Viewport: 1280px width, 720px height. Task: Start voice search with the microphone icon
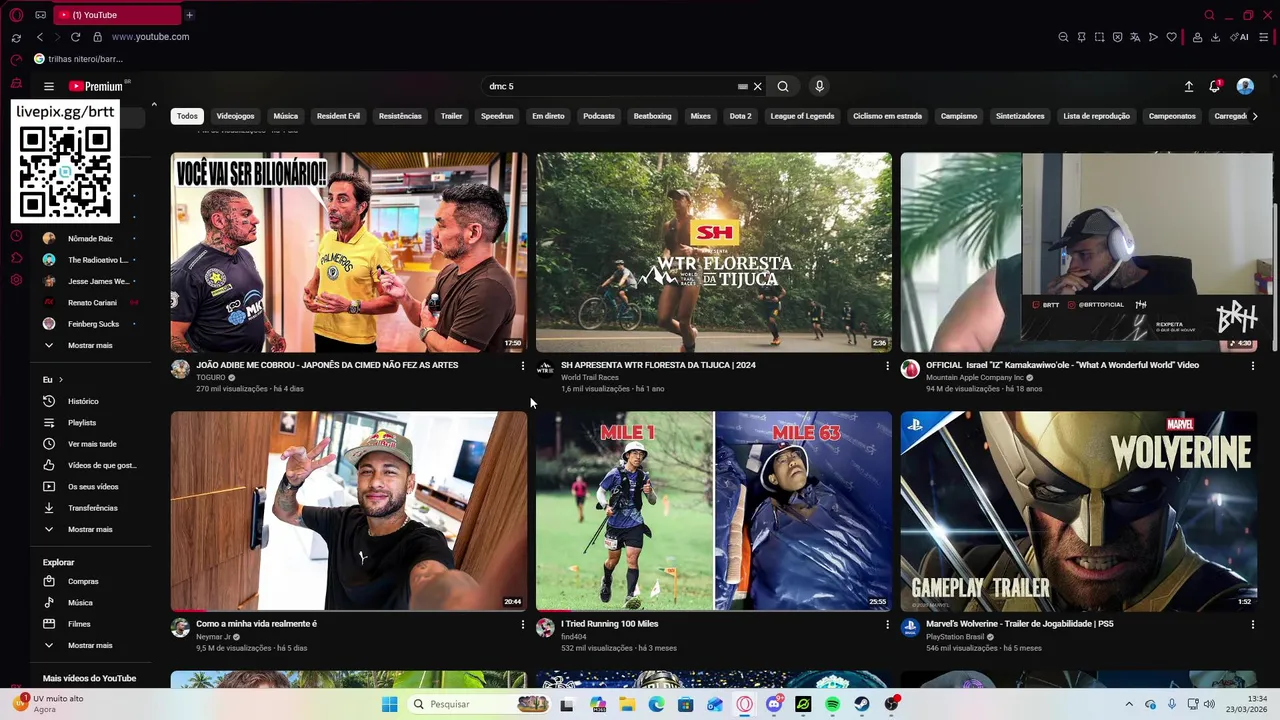[819, 86]
